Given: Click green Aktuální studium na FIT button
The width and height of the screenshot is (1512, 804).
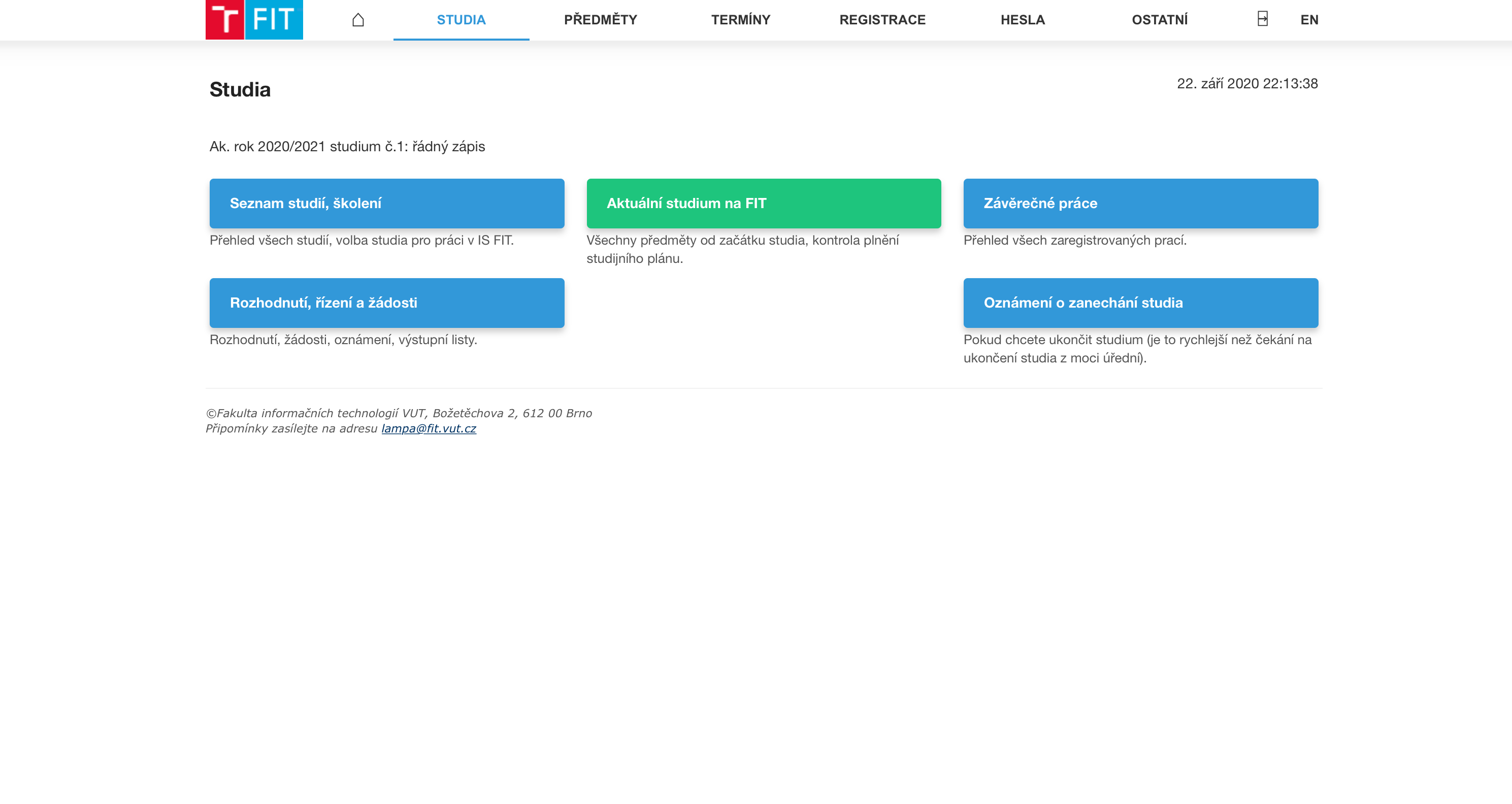Looking at the screenshot, I should (x=763, y=203).
